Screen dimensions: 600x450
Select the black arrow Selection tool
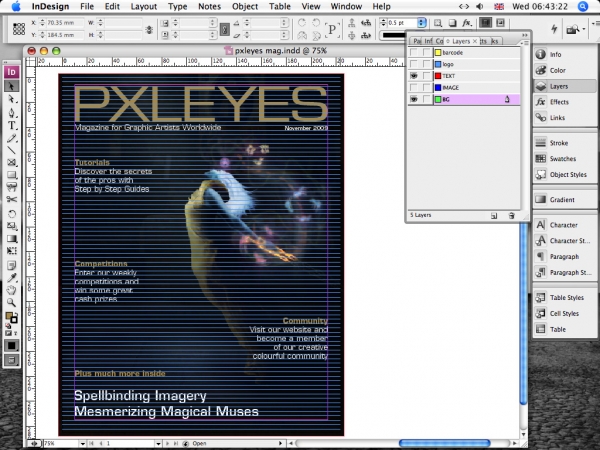tap(11, 86)
